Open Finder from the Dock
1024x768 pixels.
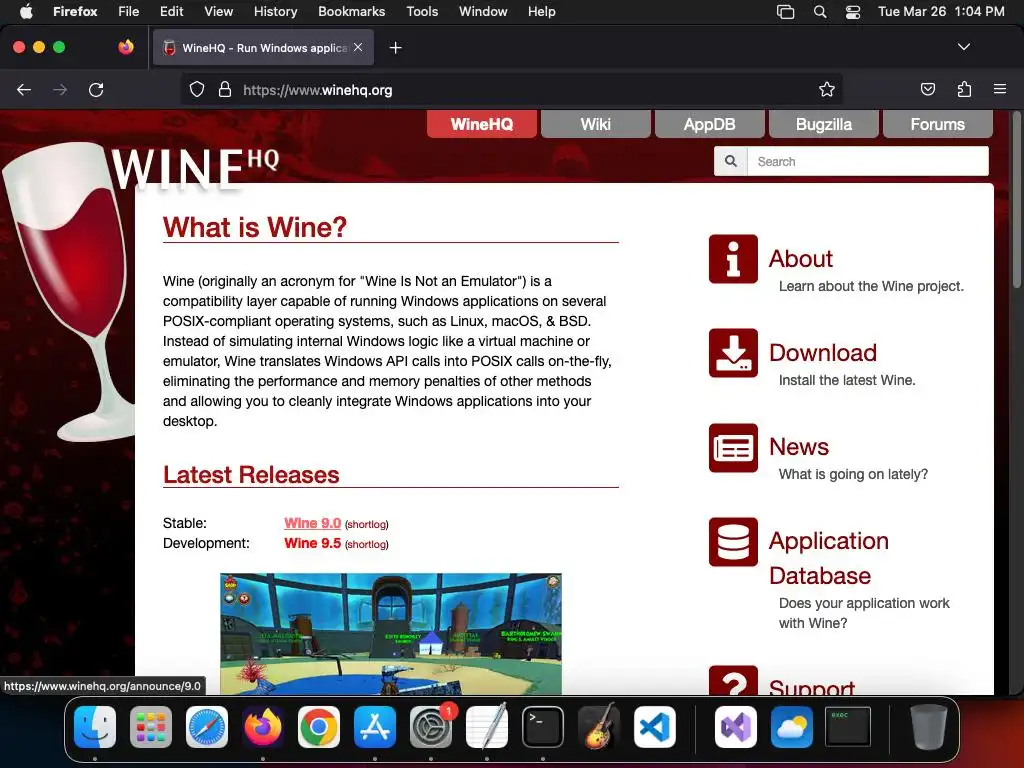click(x=95, y=727)
